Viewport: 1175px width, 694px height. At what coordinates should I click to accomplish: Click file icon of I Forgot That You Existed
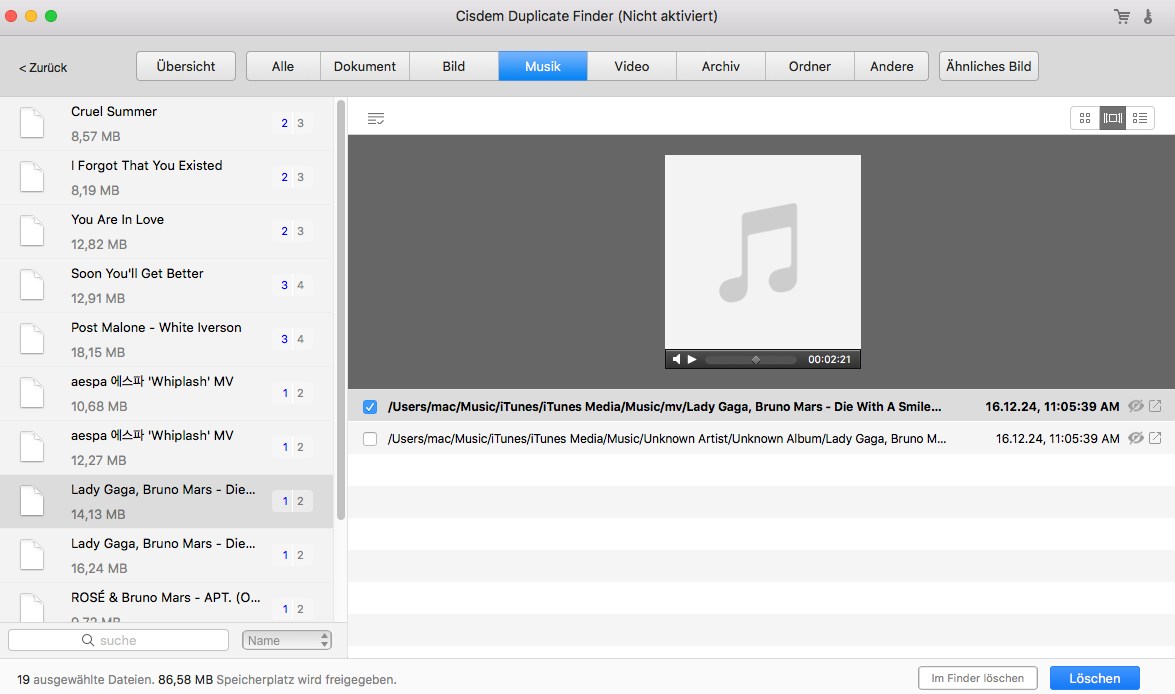[x=31, y=177]
